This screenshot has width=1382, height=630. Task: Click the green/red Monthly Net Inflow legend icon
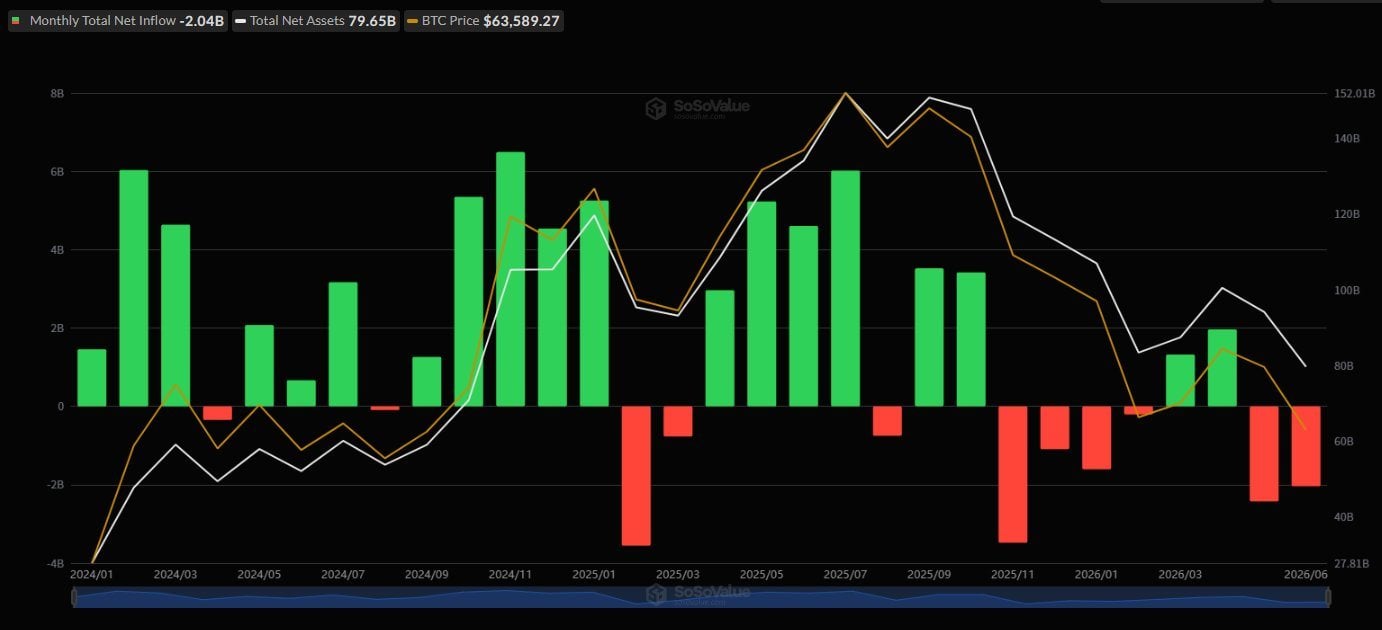point(16,20)
